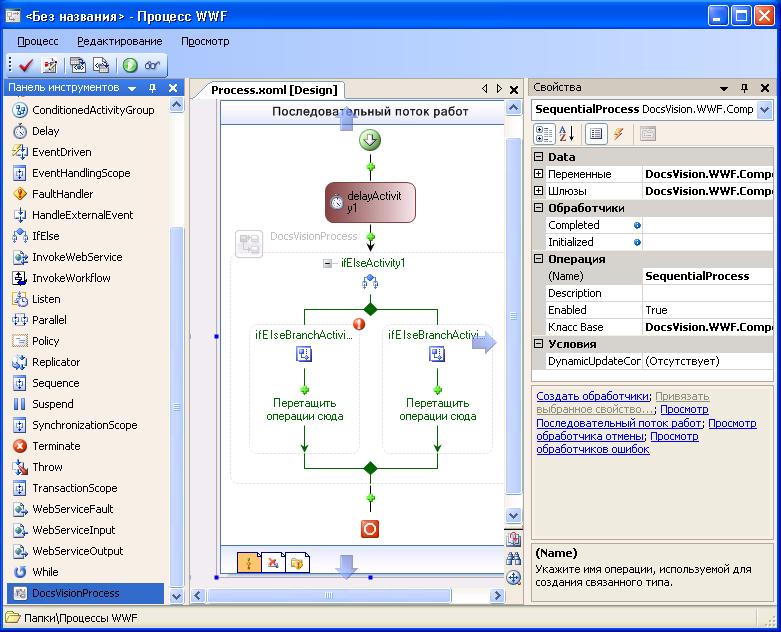Click the Enabled property value True
Image resolution: width=781 pixels, height=632 pixels.
pos(708,310)
